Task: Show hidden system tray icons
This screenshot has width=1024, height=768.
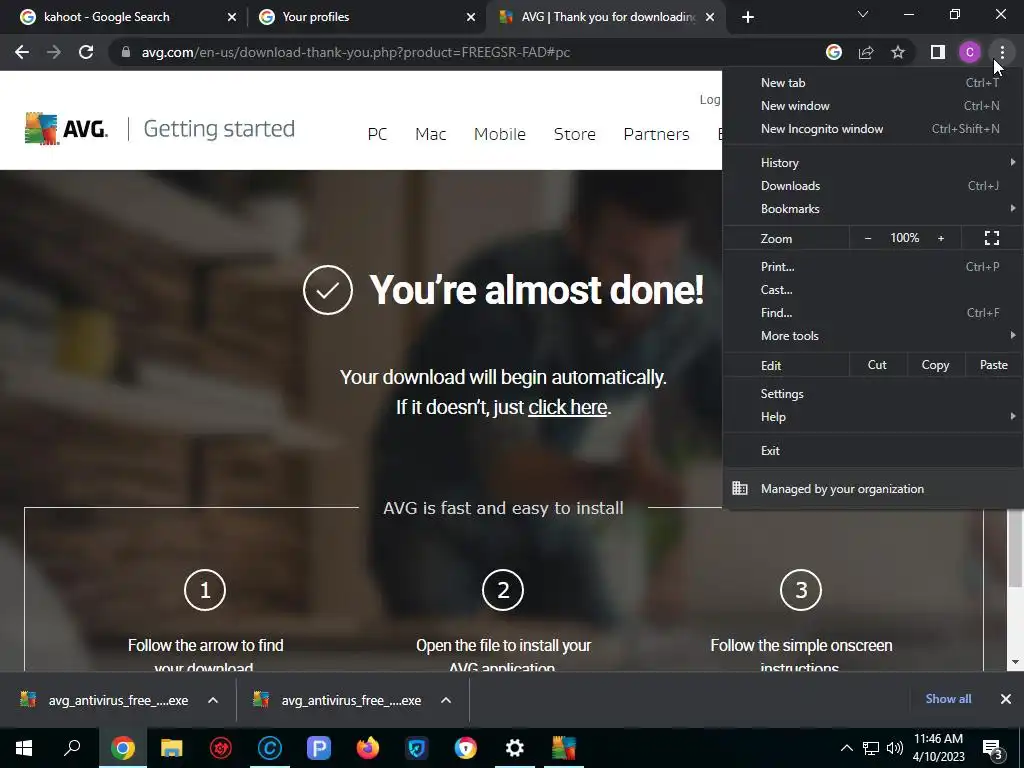Action: tap(846, 748)
